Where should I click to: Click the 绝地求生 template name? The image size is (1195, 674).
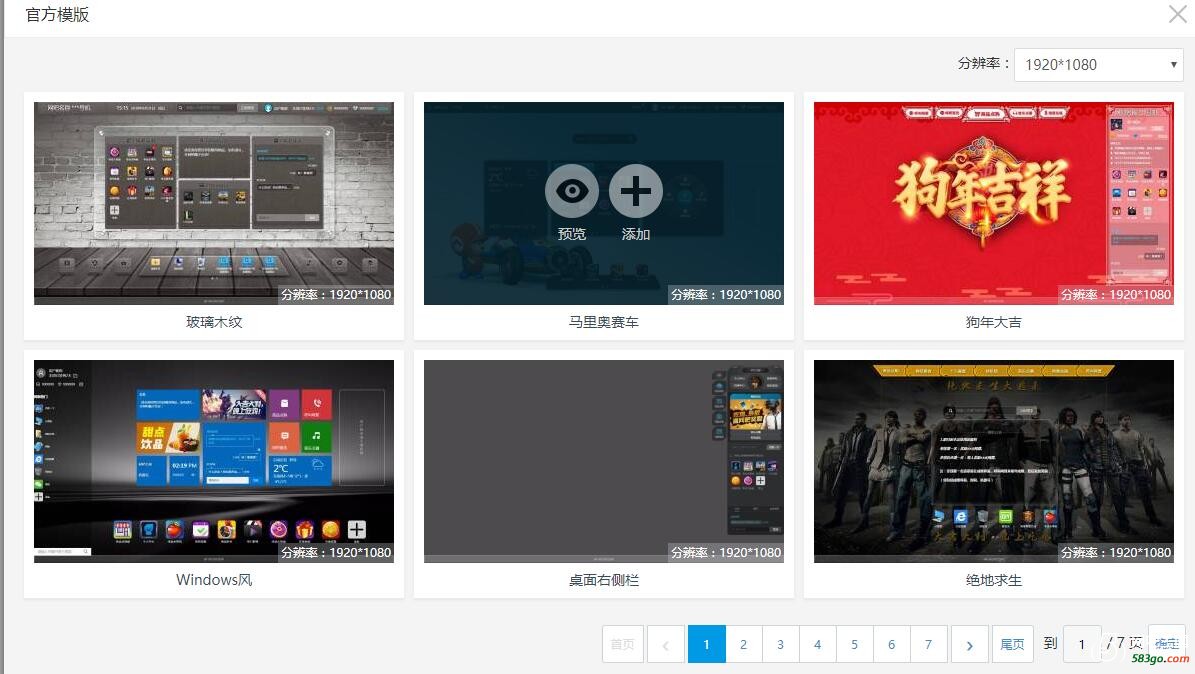[x=994, y=580]
